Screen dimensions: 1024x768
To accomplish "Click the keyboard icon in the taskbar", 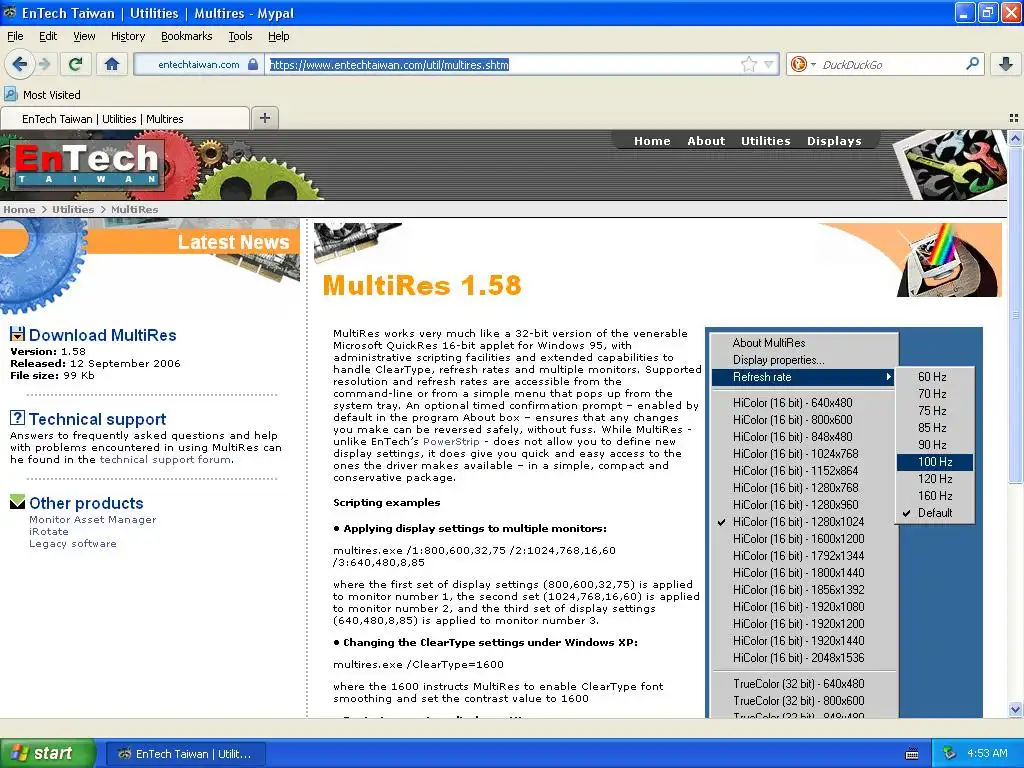I will [912, 754].
